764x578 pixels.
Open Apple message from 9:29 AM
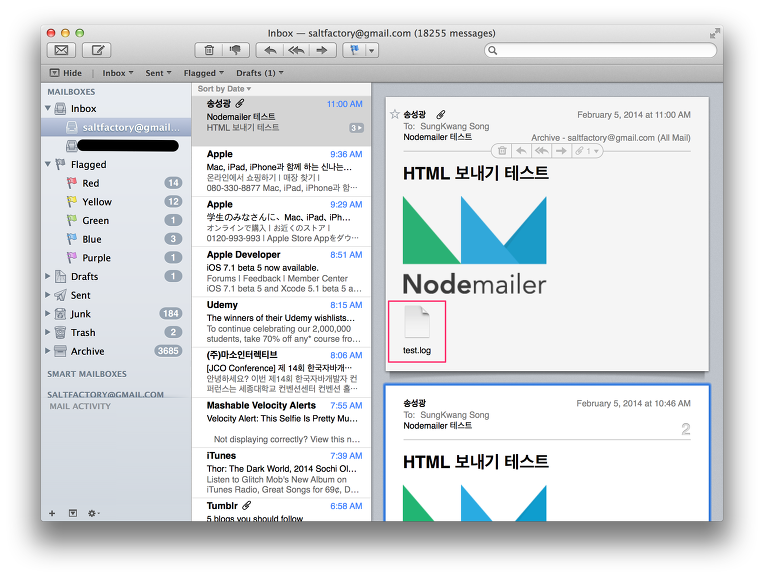(x=282, y=221)
